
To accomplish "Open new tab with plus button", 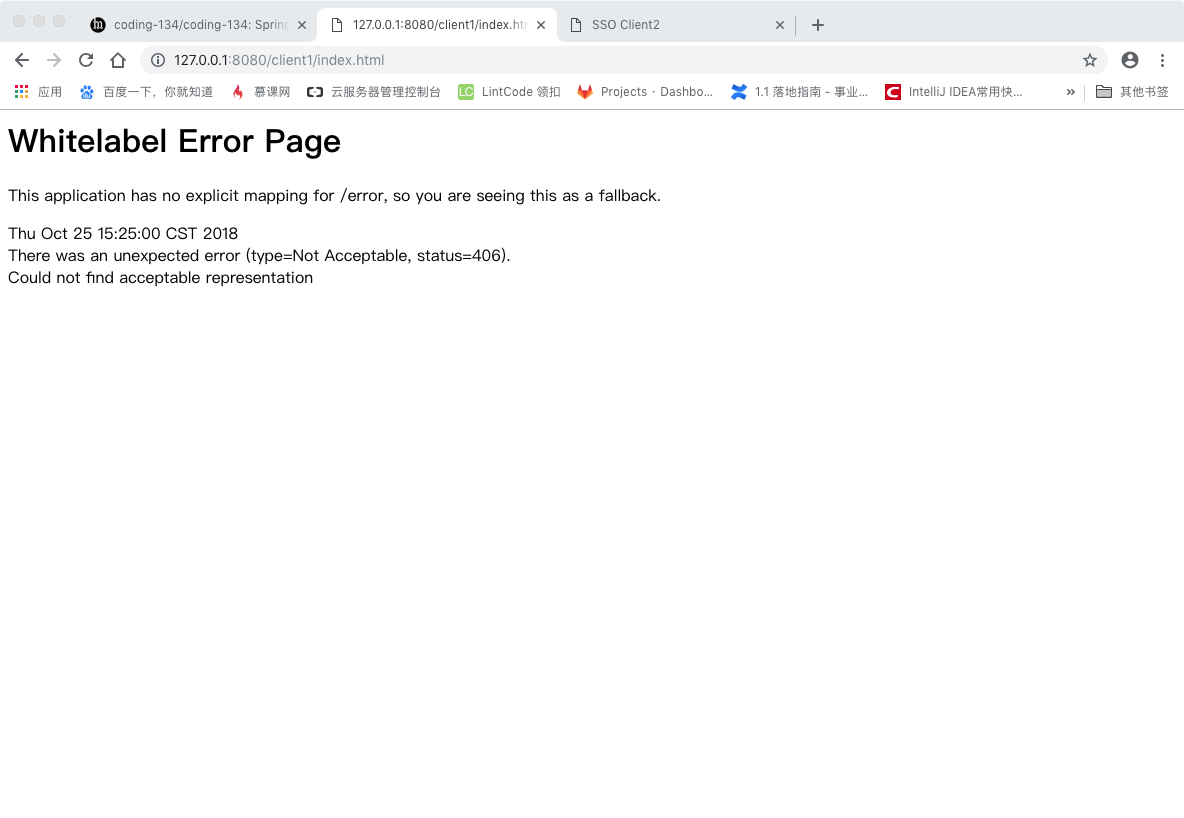I will (818, 25).
